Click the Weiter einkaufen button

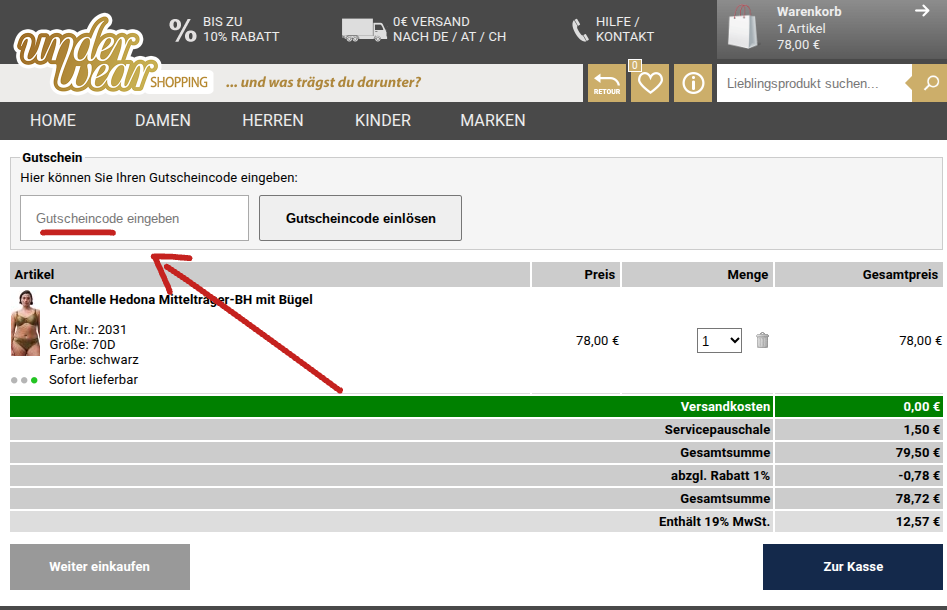[100, 567]
